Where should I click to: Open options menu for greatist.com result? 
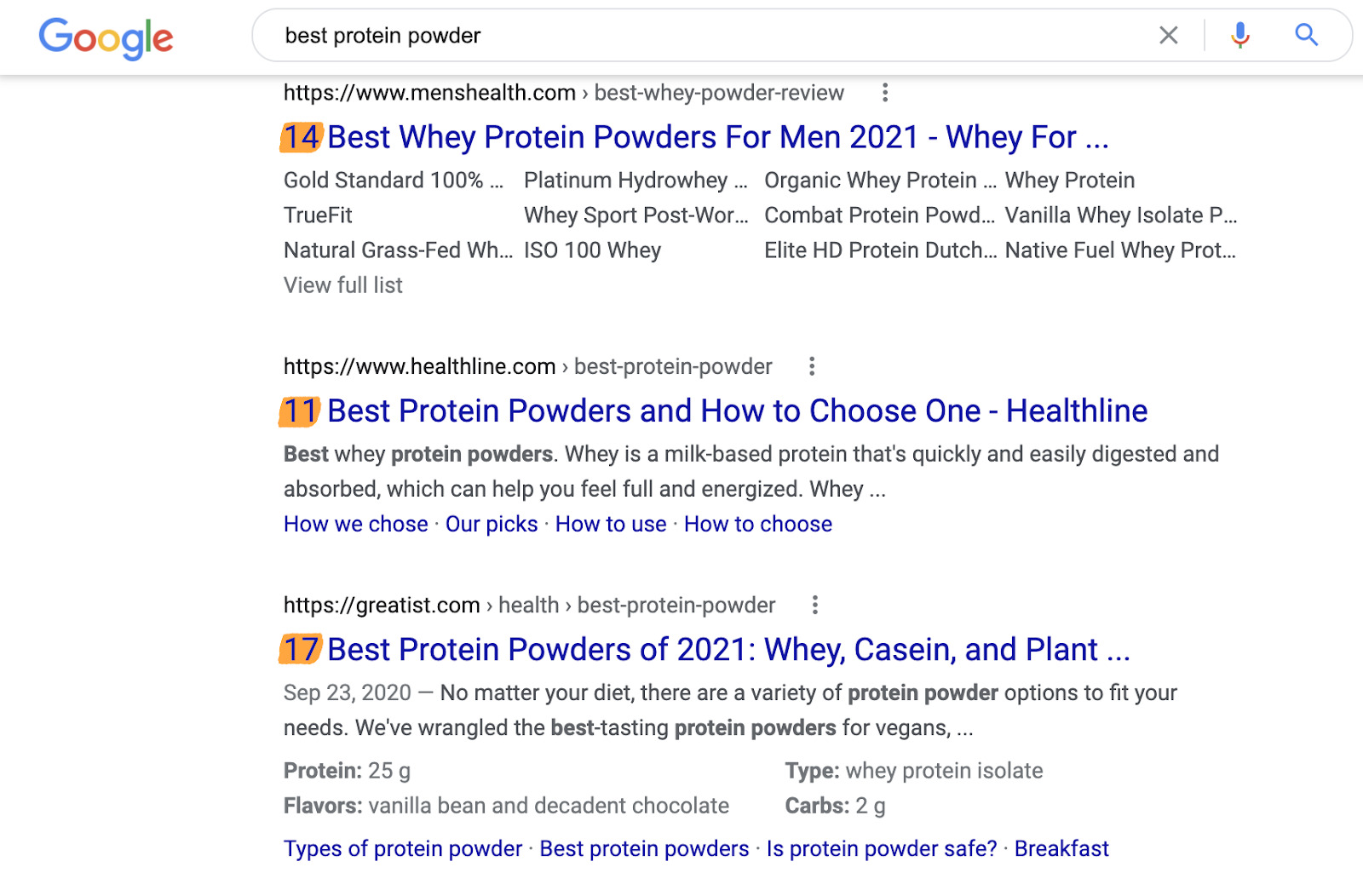coord(815,605)
